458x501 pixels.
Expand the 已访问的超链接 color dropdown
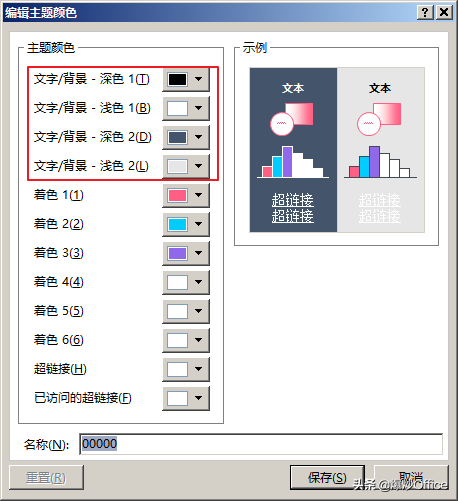click(x=199, y=398)
